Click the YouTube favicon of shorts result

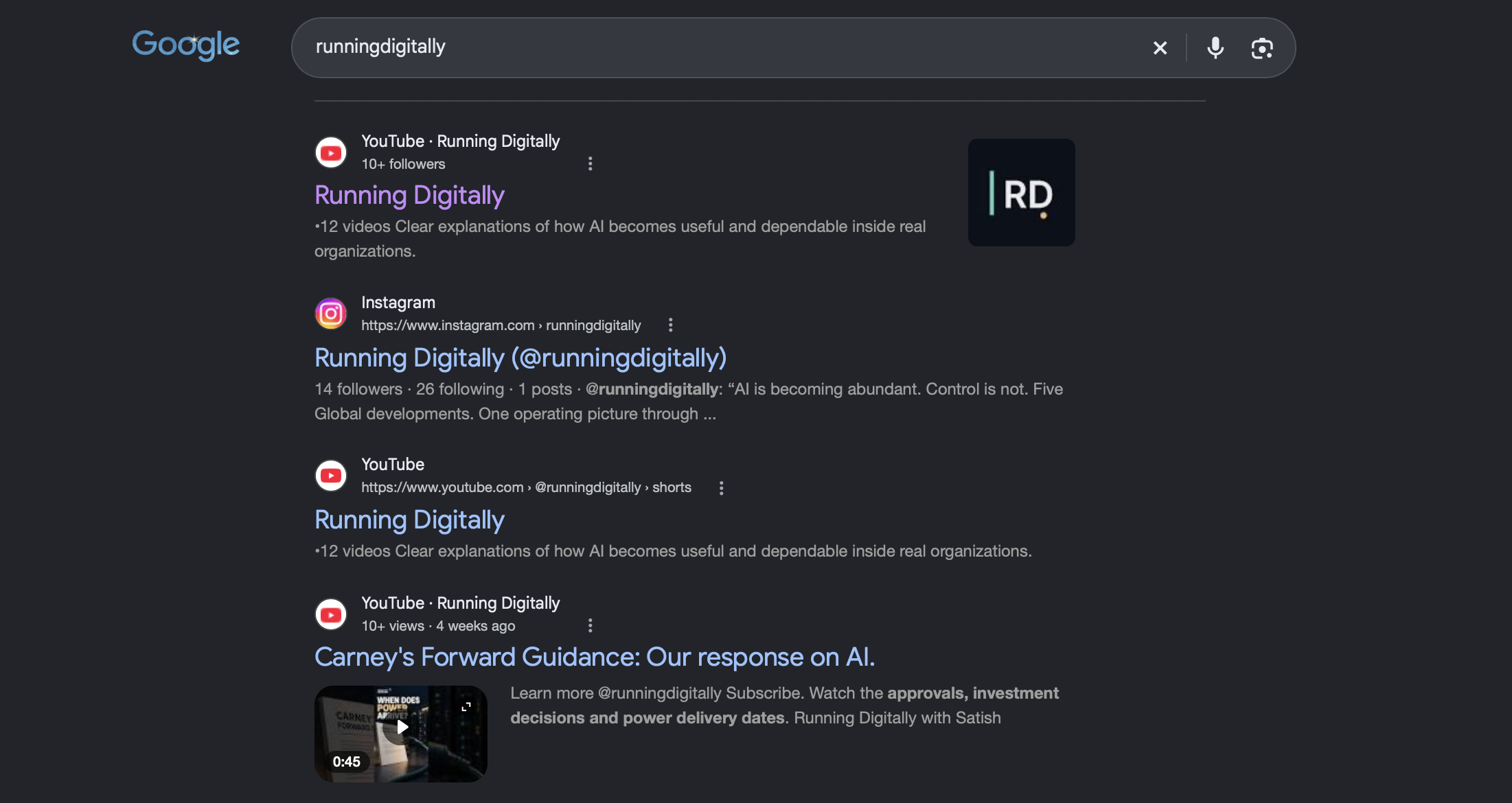(x=331, y=476)
